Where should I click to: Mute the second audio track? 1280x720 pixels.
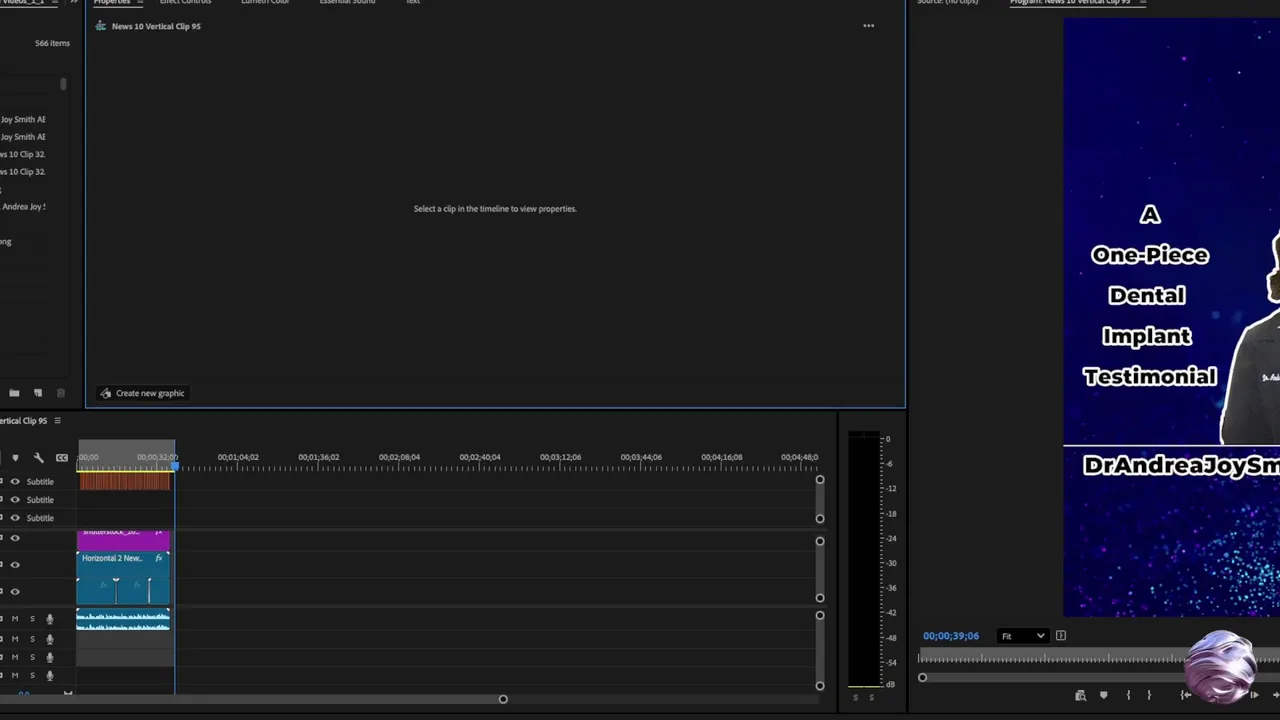tap(15, 638)
